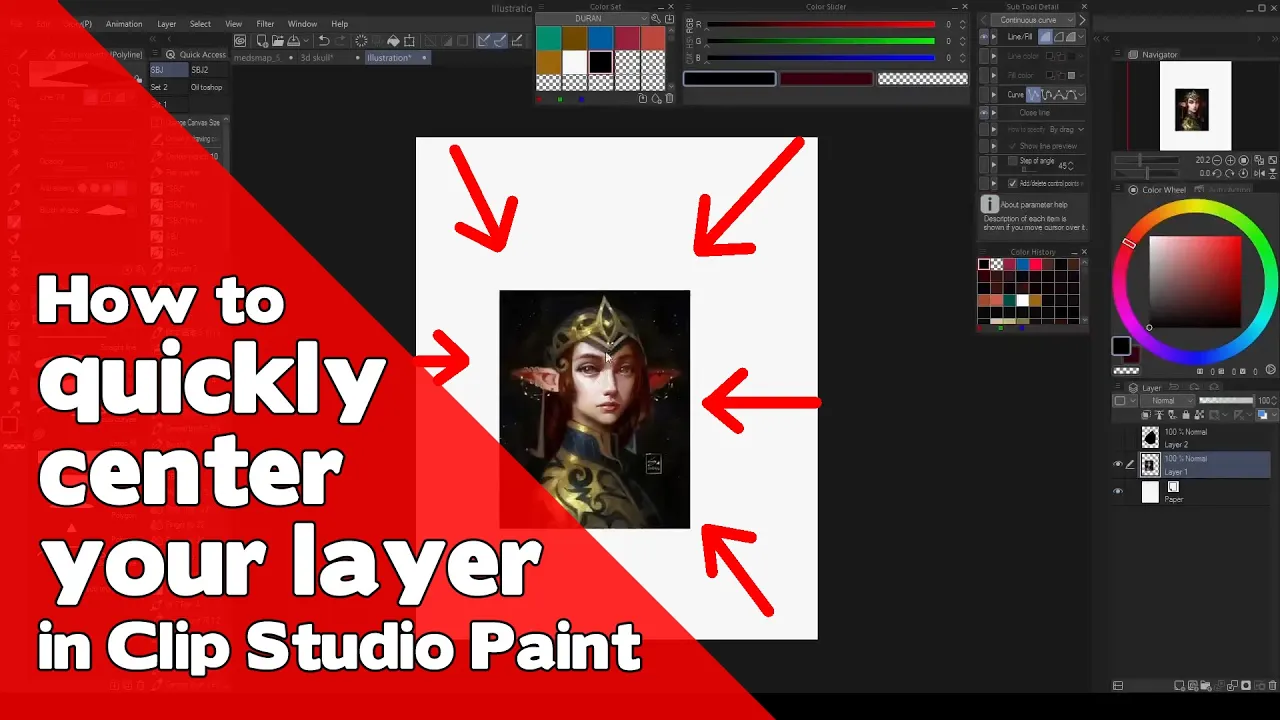Click the Layer 1 thumbnail
The height and width of the screenshot is (720, 1280).
pos(1150,465)
